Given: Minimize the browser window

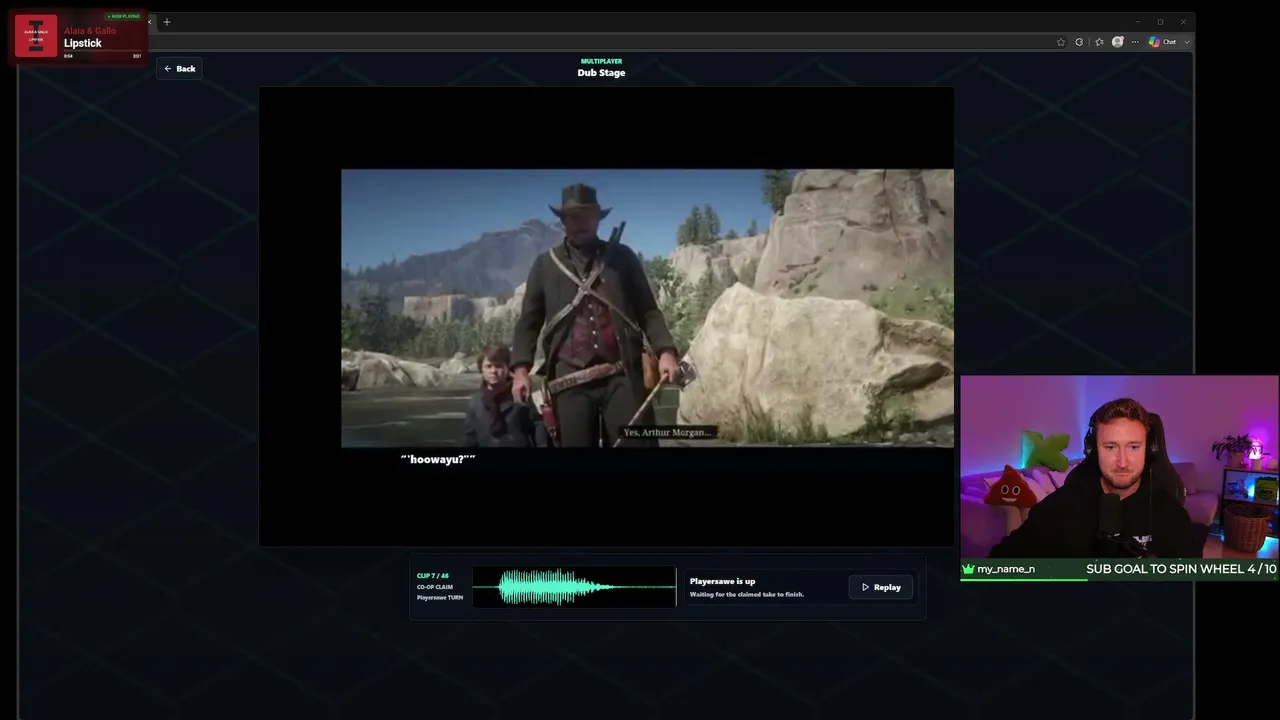Looking at the screenshot, I should pyautogui.click(x=1137, y=22).
